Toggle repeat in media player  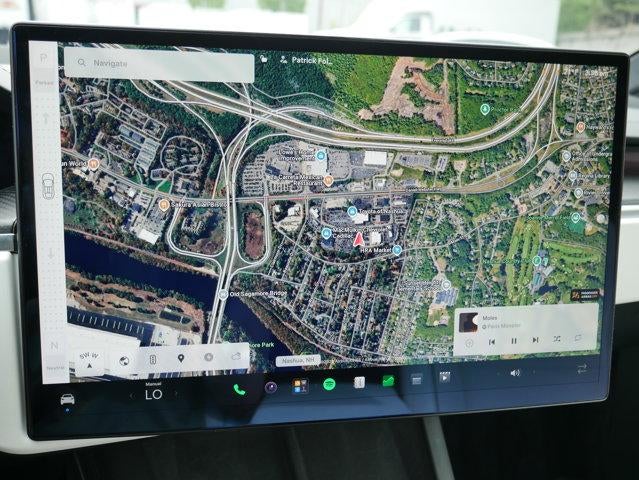[578, 338]
